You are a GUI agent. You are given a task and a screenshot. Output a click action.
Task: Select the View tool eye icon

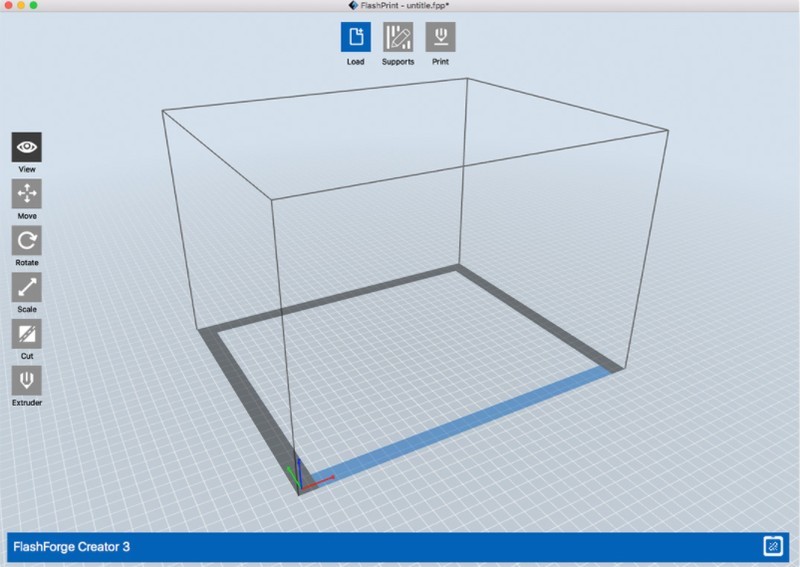pos(27,147)
